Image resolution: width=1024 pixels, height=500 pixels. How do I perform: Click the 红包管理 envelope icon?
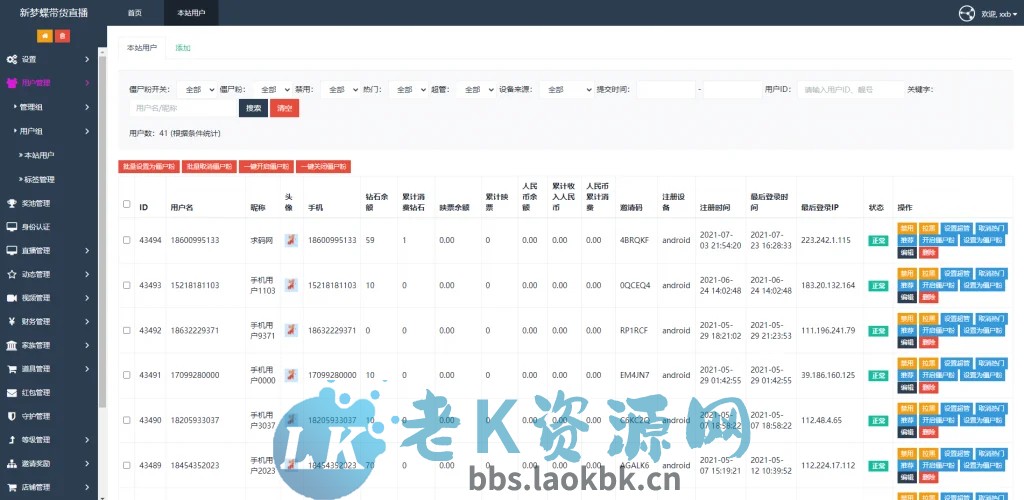click(x=12, y=393)
